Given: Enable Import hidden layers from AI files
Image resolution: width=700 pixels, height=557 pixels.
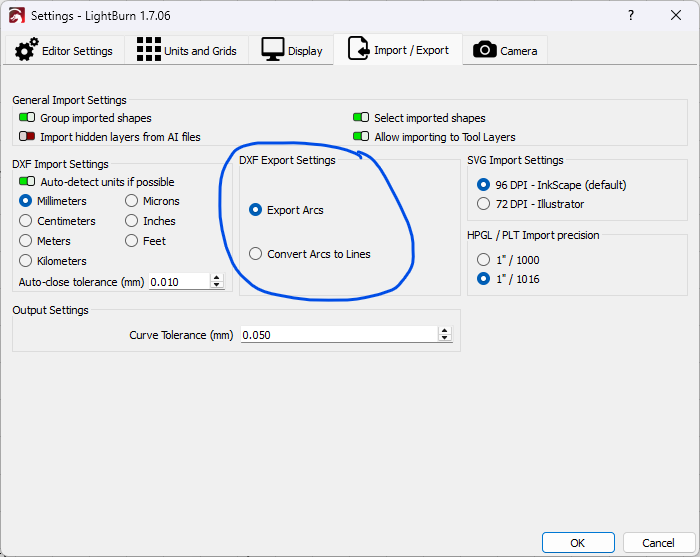Looking at the screenshot, I should point(27,137).
